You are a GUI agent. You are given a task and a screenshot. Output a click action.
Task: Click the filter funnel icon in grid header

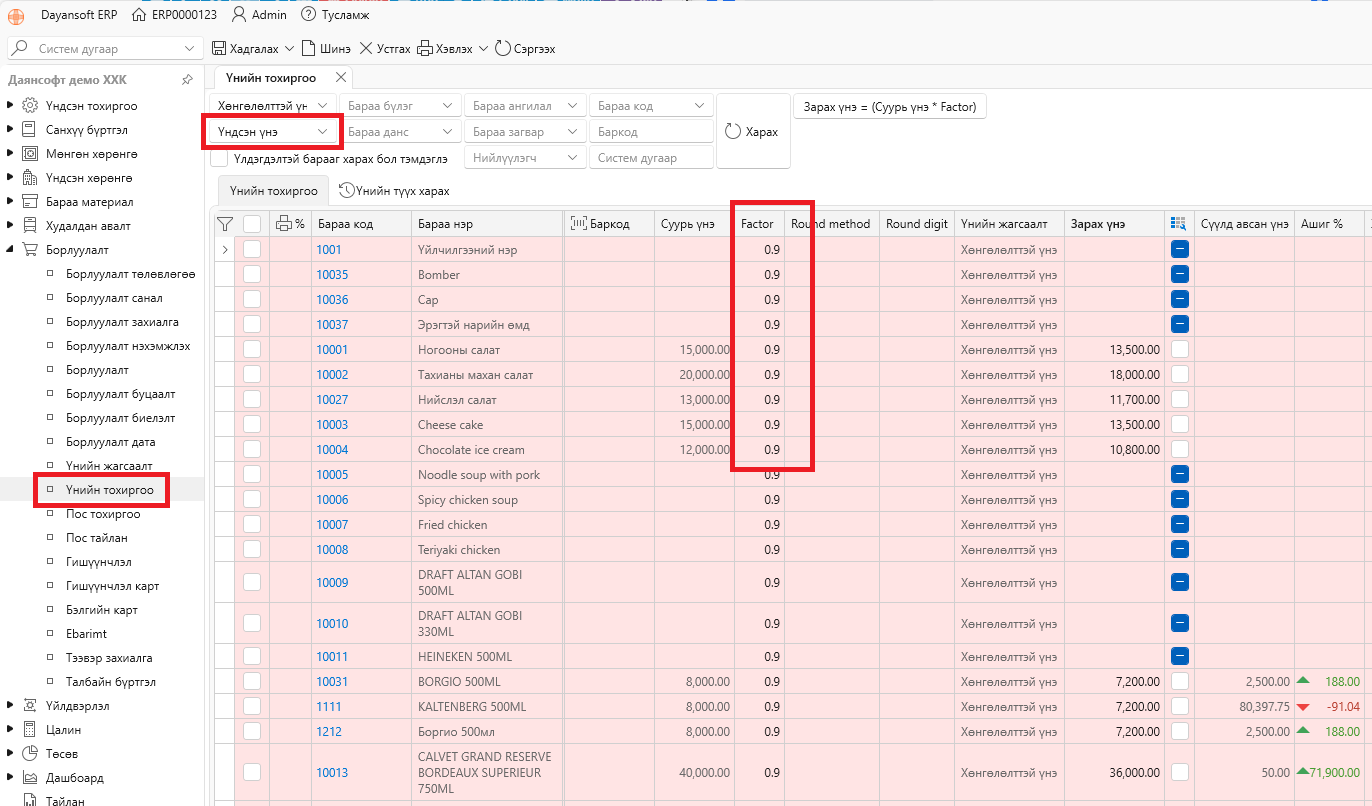224,224
